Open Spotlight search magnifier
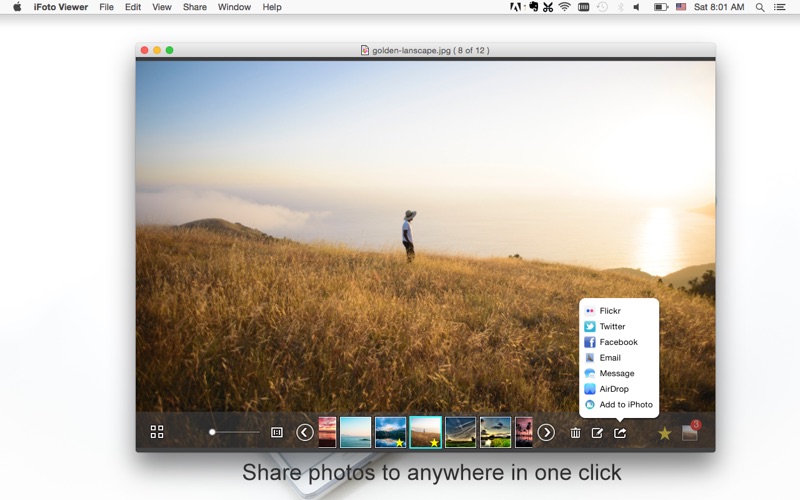This screenshot has height=500, width=800. pos(760,7)
